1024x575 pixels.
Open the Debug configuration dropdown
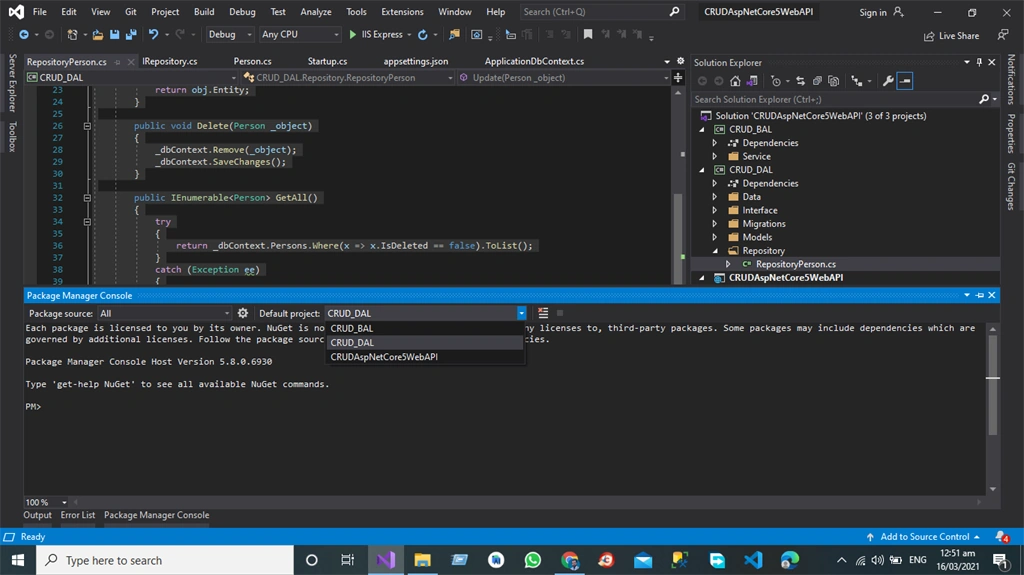point(230,35)
